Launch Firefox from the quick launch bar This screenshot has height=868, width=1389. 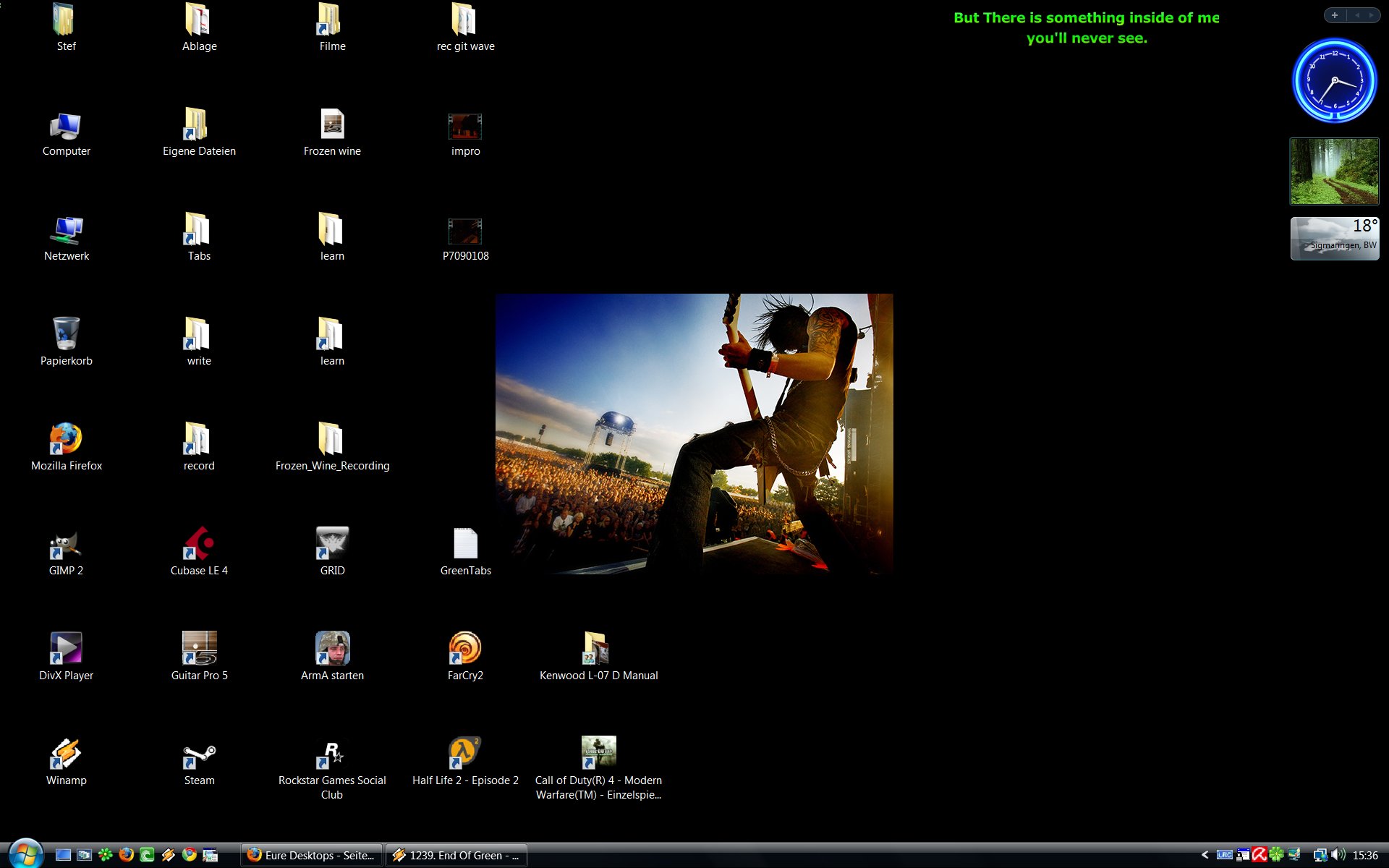(x=126, y=855)
